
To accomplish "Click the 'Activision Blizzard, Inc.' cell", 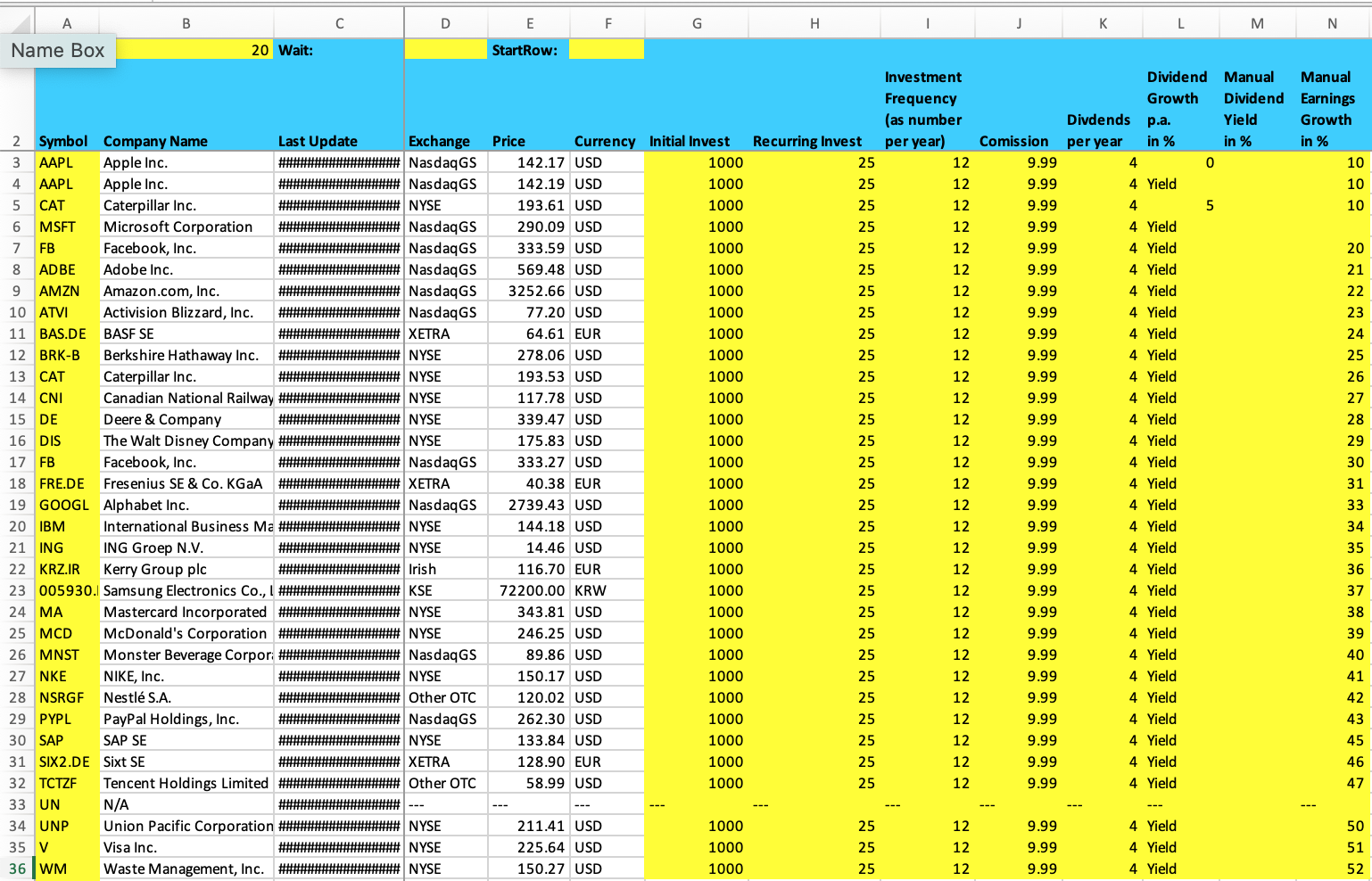I will coord(186,312).
